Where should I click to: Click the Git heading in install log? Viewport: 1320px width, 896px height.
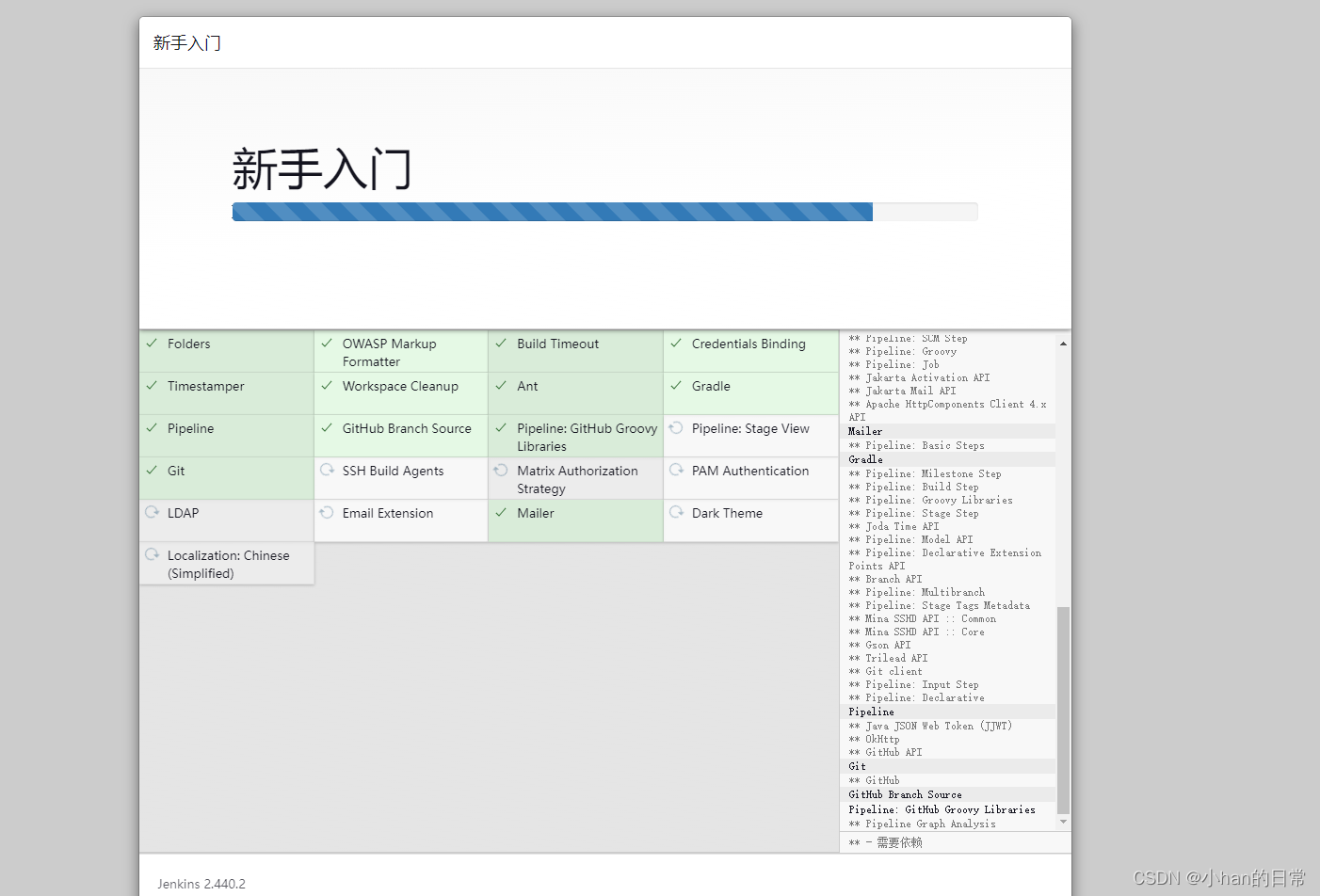point(857,766)
